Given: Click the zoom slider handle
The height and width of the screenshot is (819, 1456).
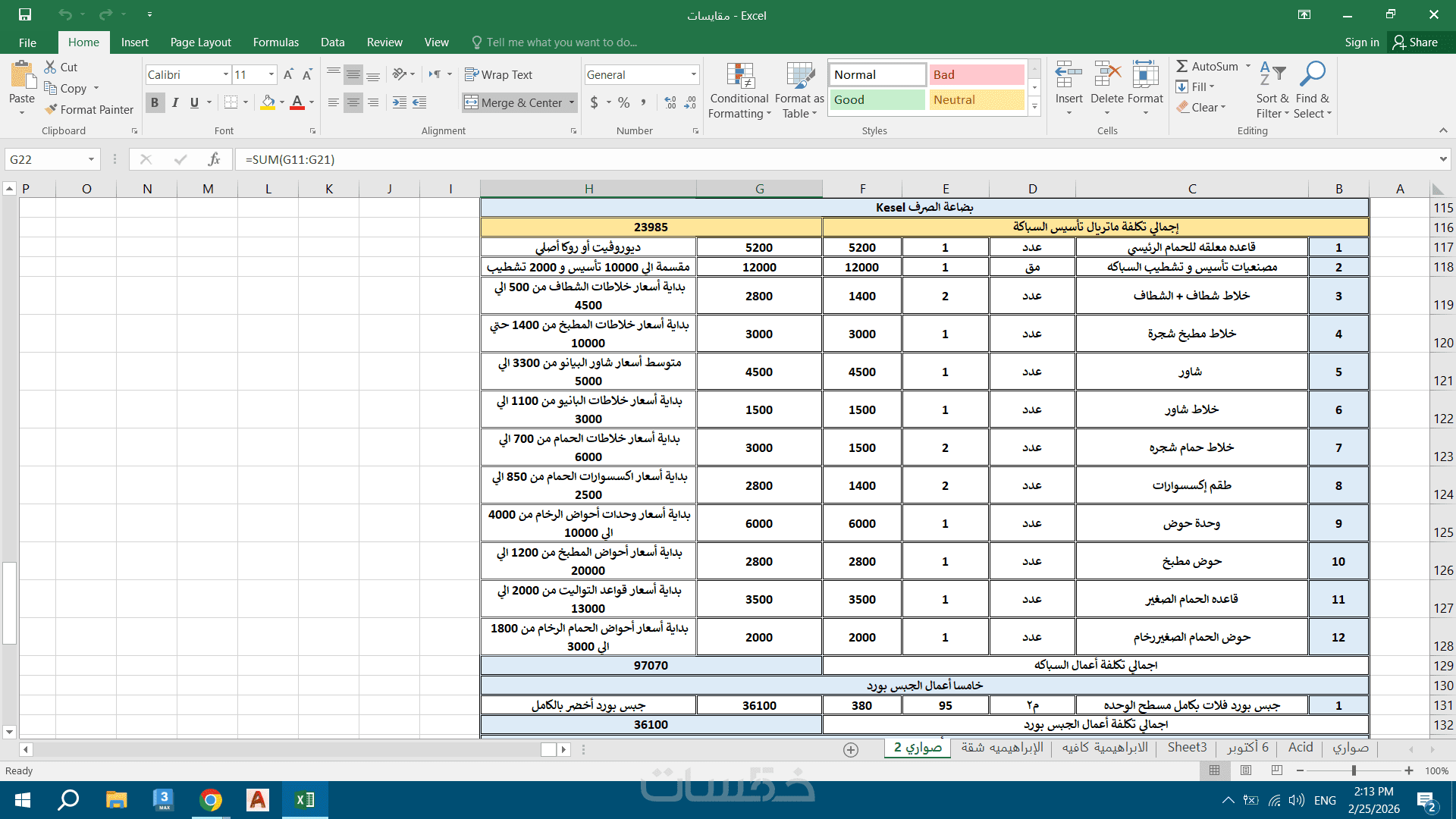Looking at the screenshot, I should [x=1354, y=770].
